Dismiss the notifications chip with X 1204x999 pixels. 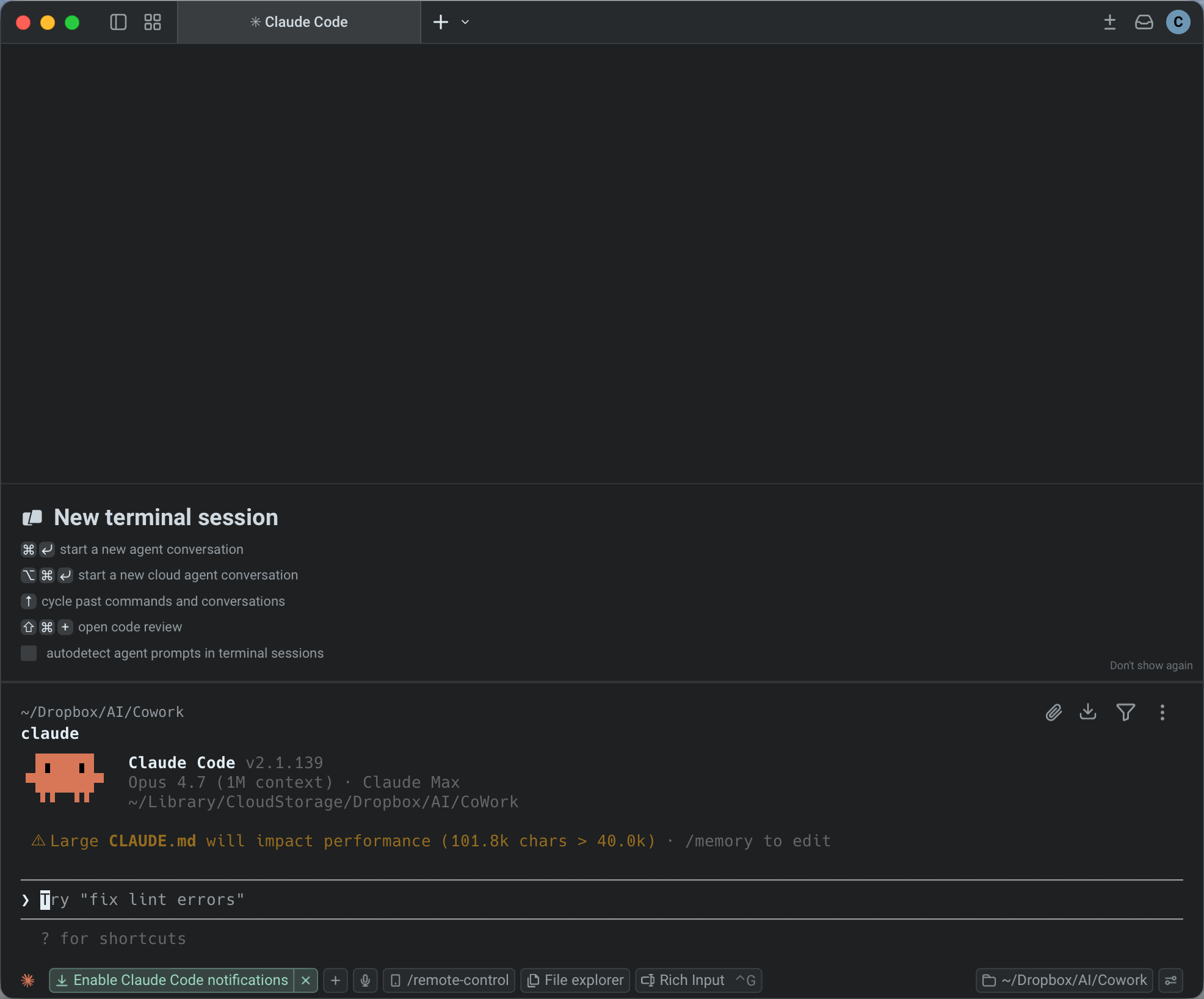pos(306,980)
